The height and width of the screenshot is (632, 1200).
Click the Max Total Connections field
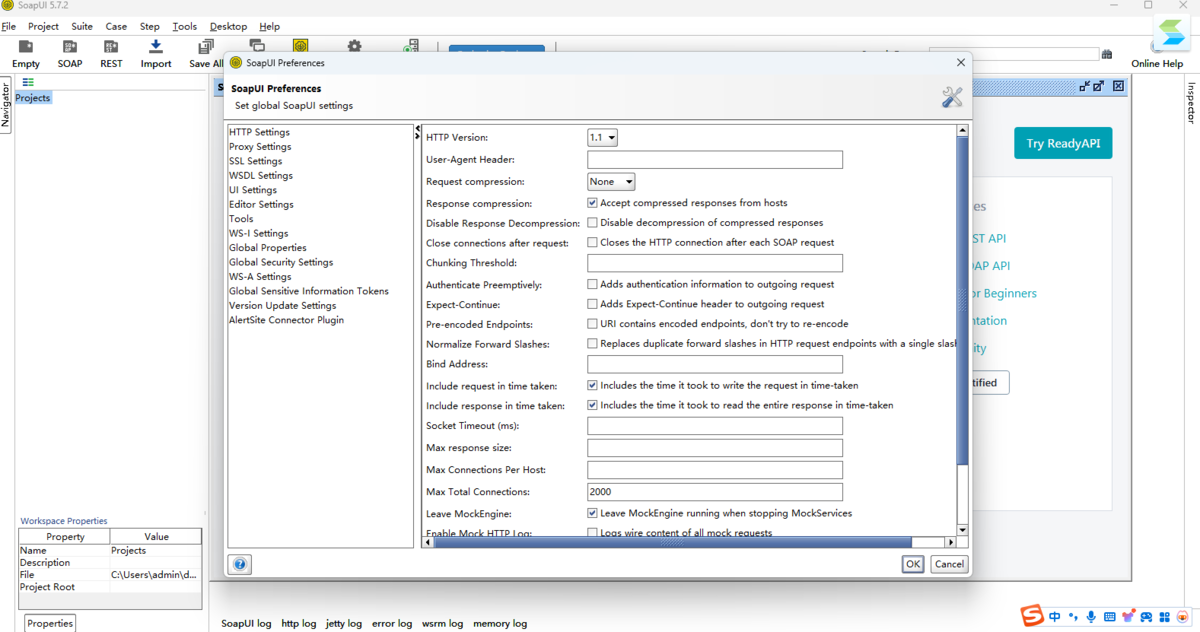714,492
